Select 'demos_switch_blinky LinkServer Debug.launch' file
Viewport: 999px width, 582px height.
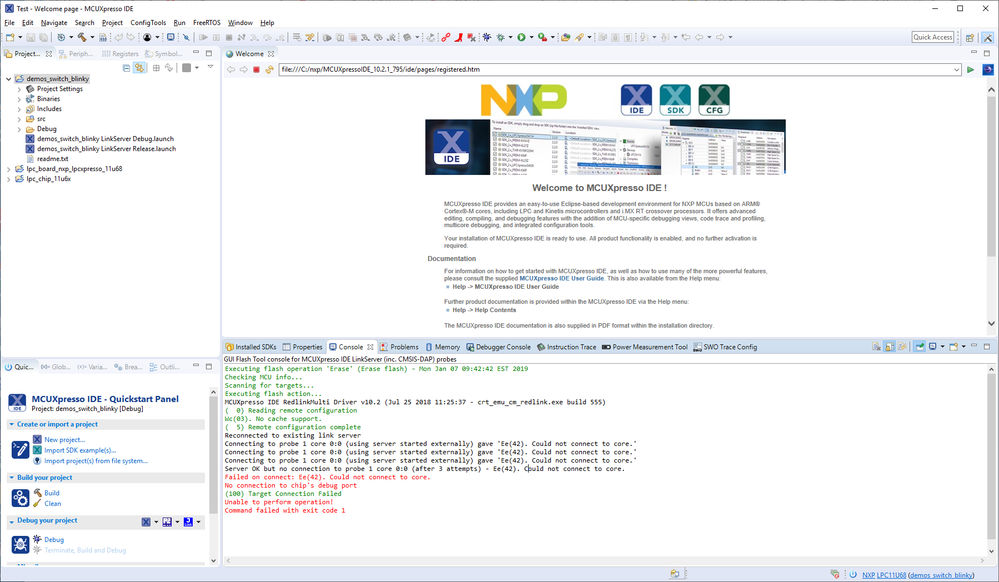(x=105, y=139)
